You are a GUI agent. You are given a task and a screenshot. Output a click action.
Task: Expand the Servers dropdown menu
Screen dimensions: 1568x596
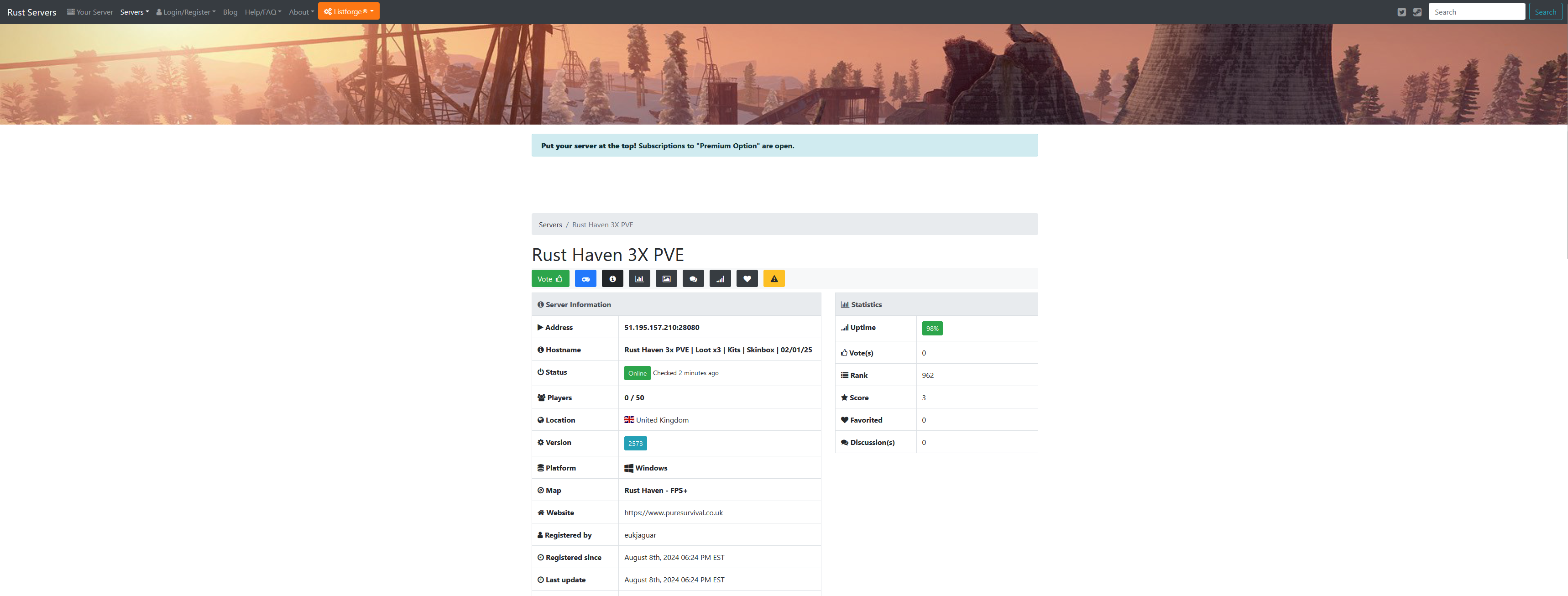135,12
